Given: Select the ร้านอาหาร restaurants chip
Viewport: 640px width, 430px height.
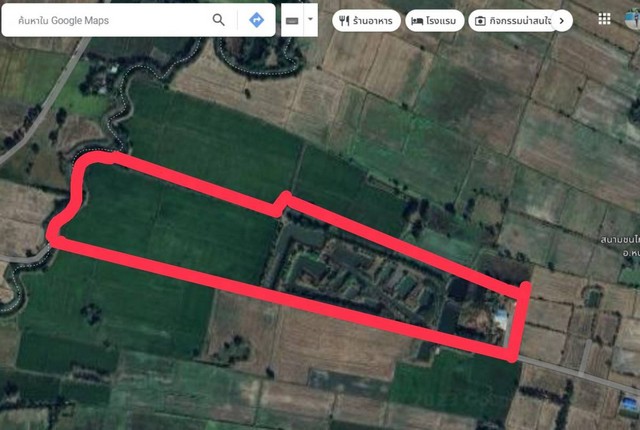Looking at the screenshot, I should [366, 21].
